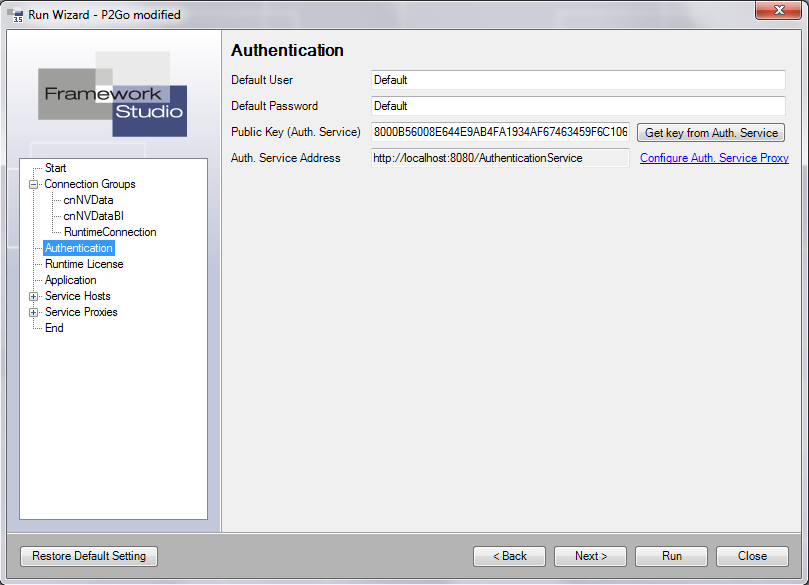
Task: Select the Authentication tree item
Action: pos(78,248)
